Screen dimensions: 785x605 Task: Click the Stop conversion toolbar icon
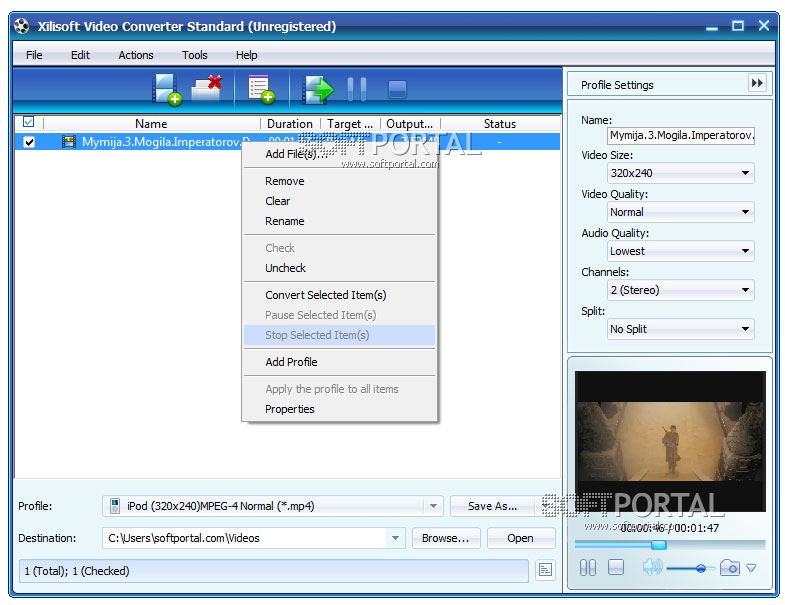(x=398, y=90)
